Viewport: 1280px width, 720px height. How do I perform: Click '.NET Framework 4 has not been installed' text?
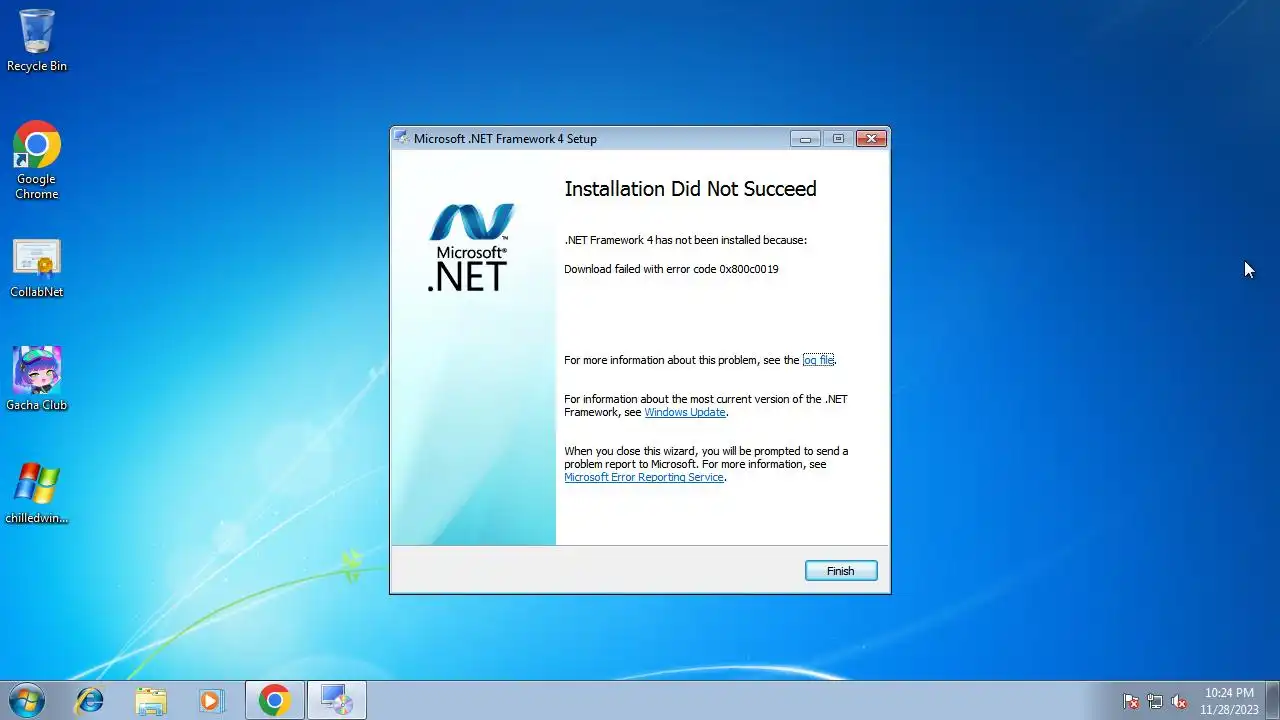pos(685,240)
